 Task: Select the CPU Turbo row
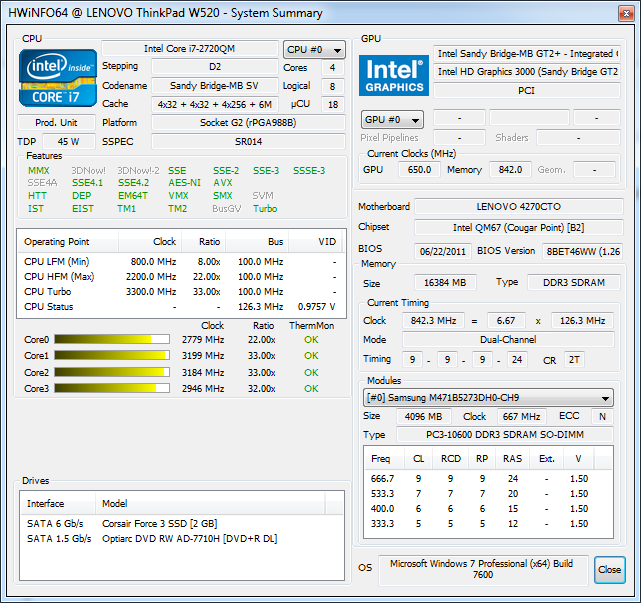[181, 292]
